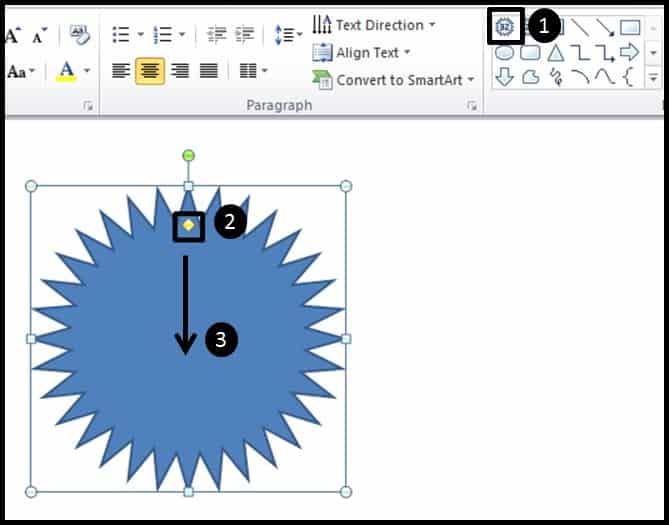Open the Font dialog launcher
Image resolution: width=669 pixels, height=525 pixels.
(x=88, y=106)
